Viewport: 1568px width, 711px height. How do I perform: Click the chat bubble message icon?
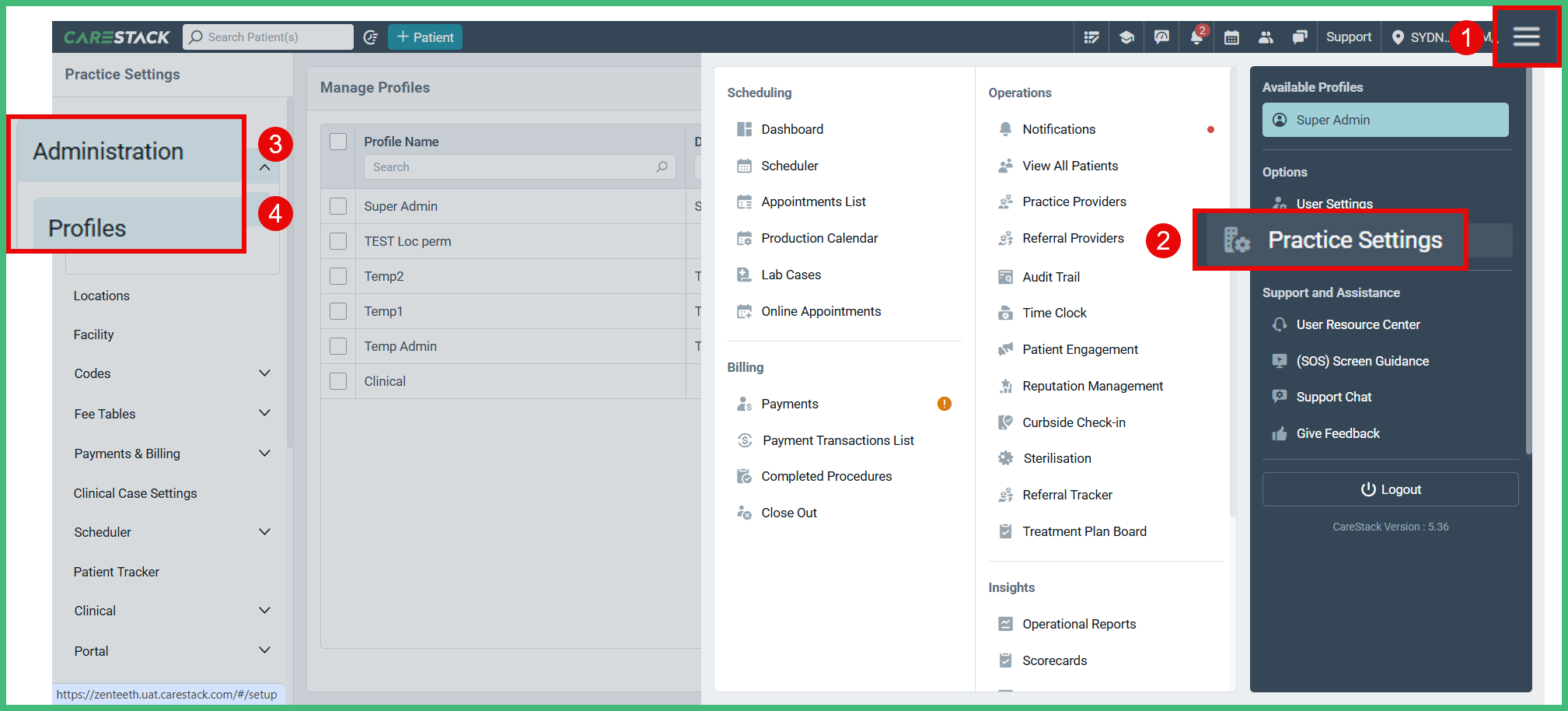click(x=1161, y=37)
